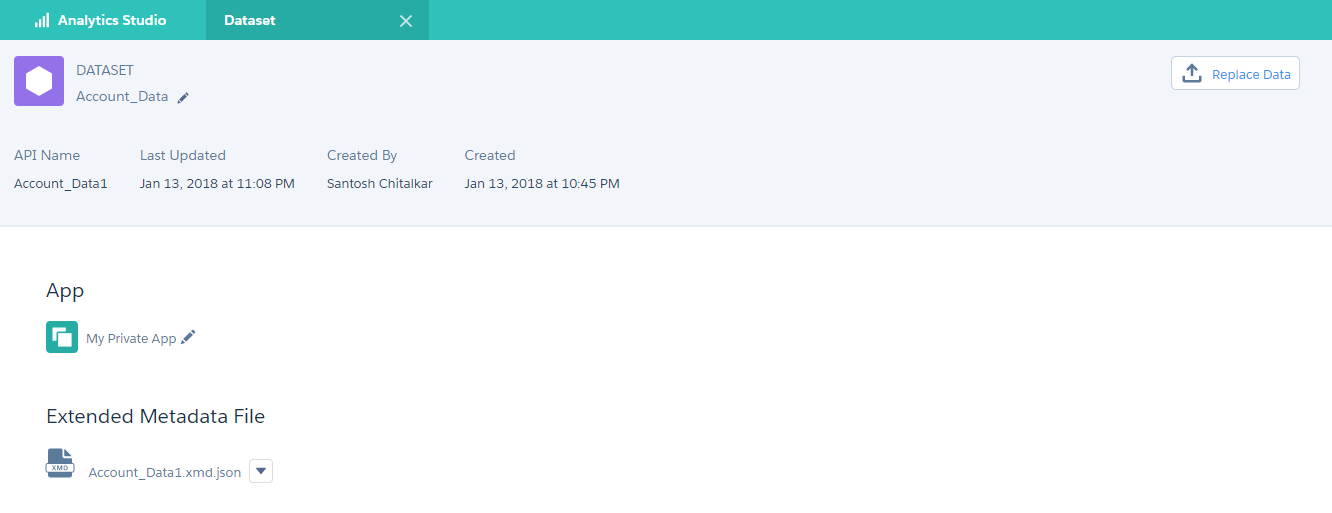Select the API name value Account_Data1
1332x513 pixels.
[x=61, y=184]
